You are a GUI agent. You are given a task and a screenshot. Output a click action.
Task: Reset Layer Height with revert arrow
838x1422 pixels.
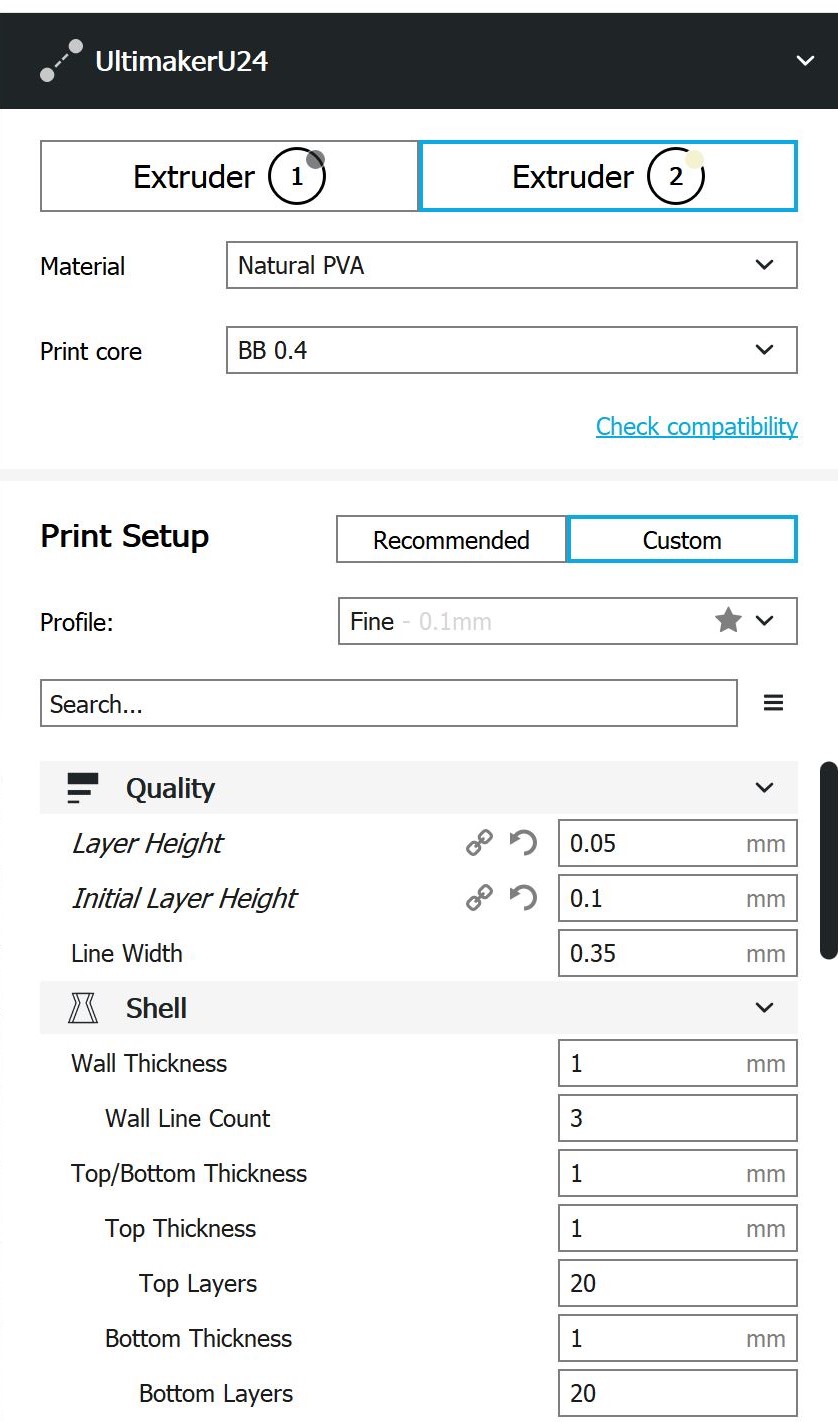coord(523,843)
